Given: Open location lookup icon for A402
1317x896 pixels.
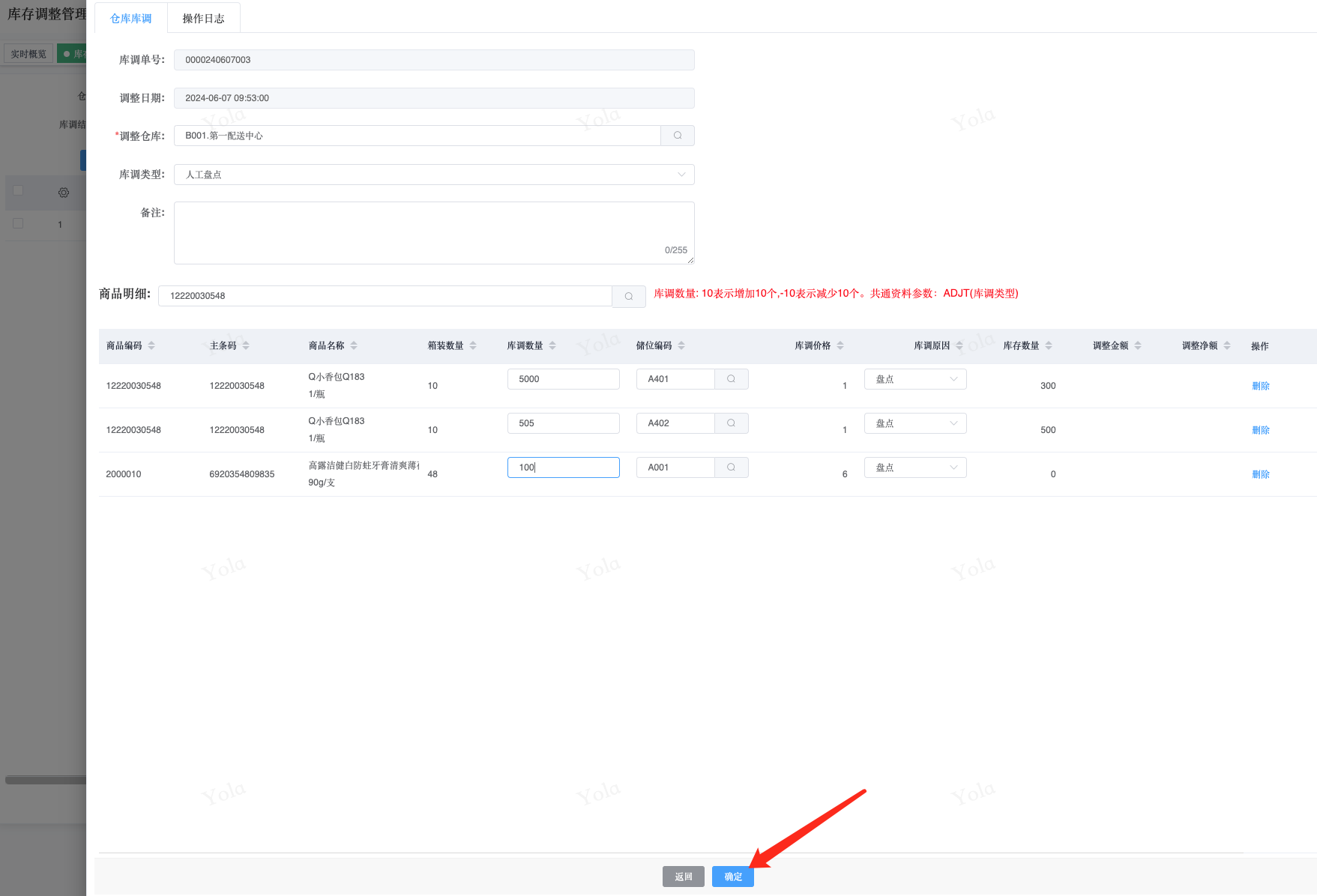Looking at the screenshot, I should 731,423.
